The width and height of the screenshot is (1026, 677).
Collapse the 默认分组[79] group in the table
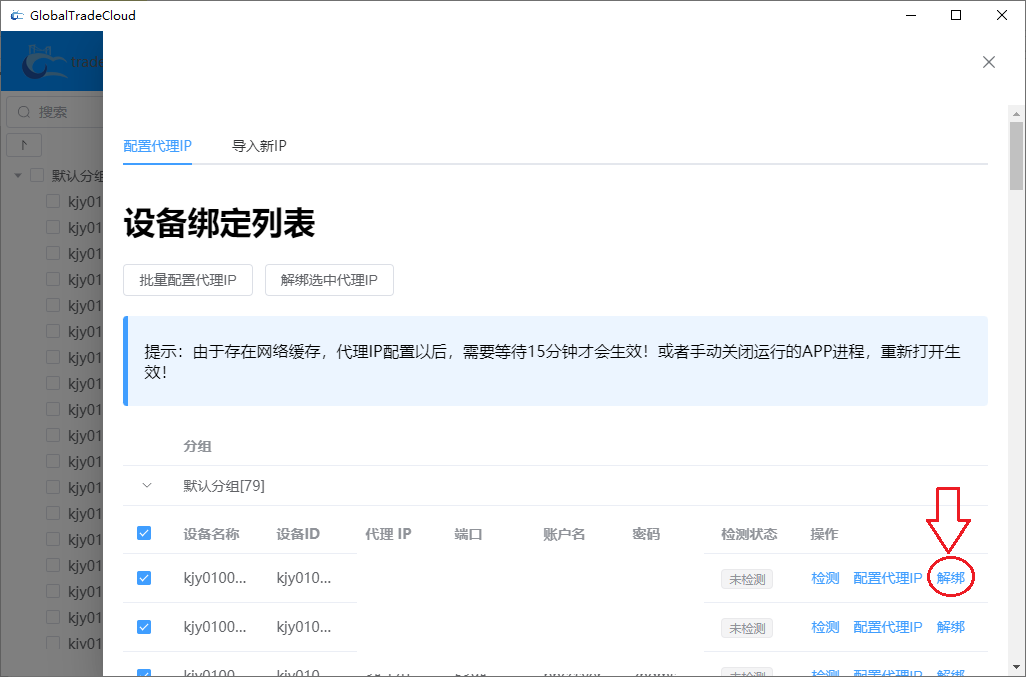click(x=146, y=485)
